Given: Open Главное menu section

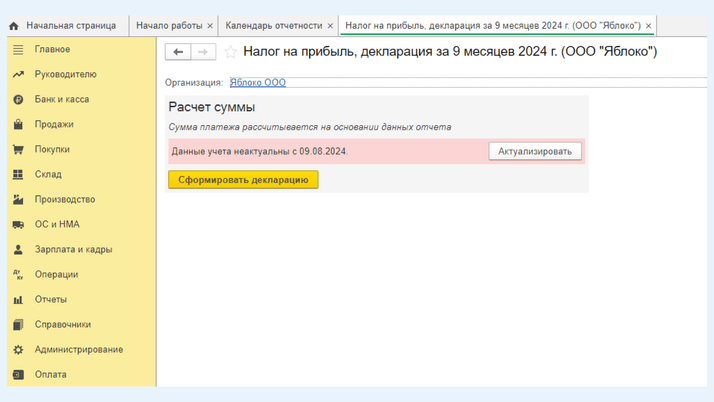Looking at the screenshot, I should [x=52, y=49].
